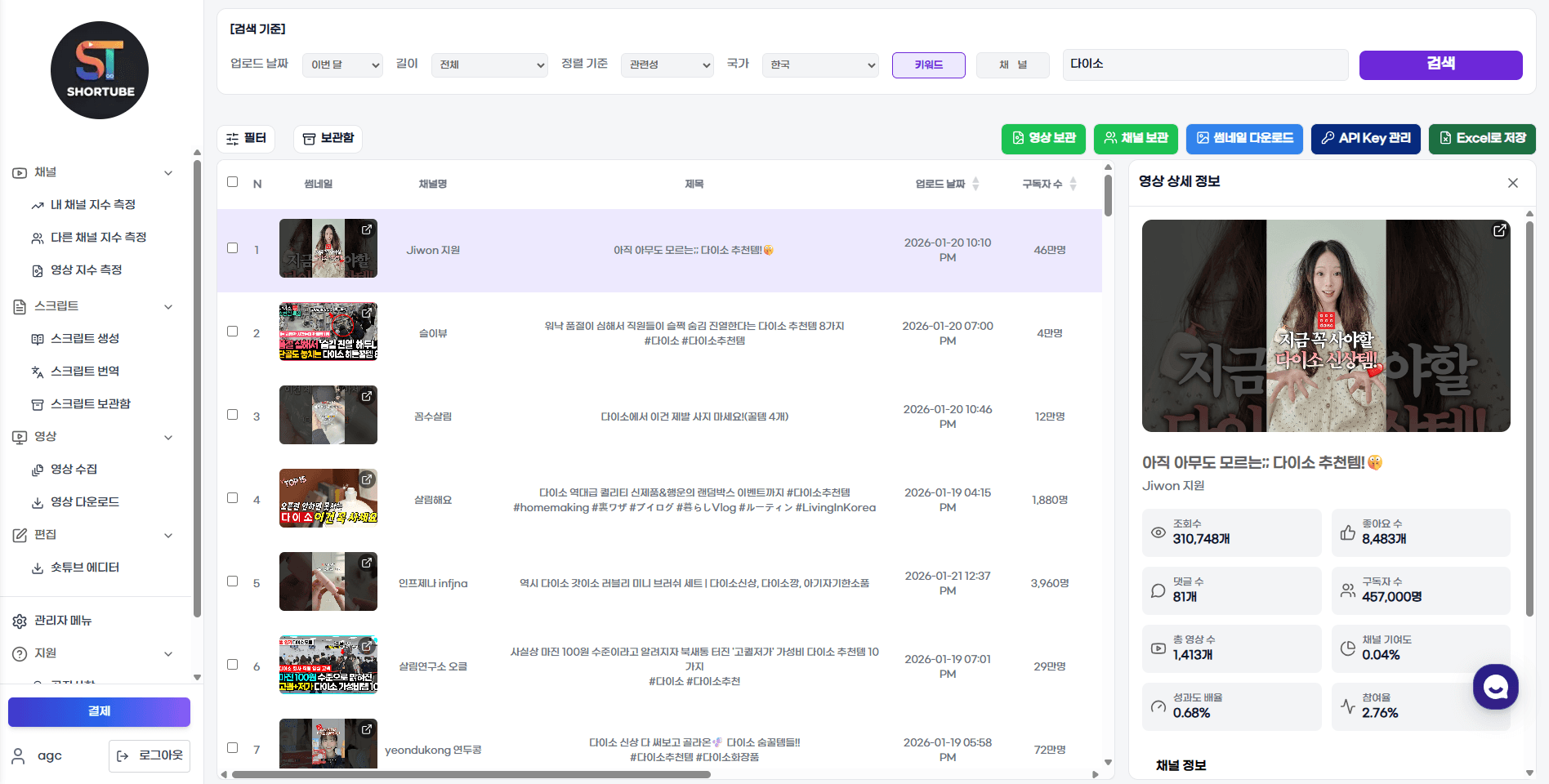Click the search keyword field containing 다이소
The width and height of the screenshot is (1549, 784).
pyautogui.click(x=1205, y=65)
